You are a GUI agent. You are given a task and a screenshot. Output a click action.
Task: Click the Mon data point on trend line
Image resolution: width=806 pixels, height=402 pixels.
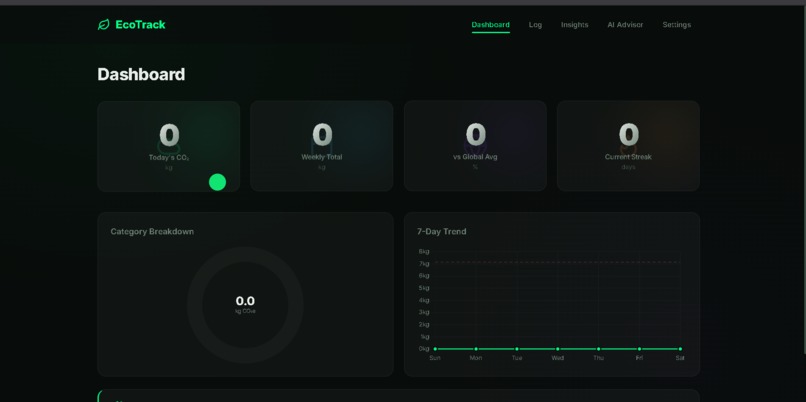(476, 349)
